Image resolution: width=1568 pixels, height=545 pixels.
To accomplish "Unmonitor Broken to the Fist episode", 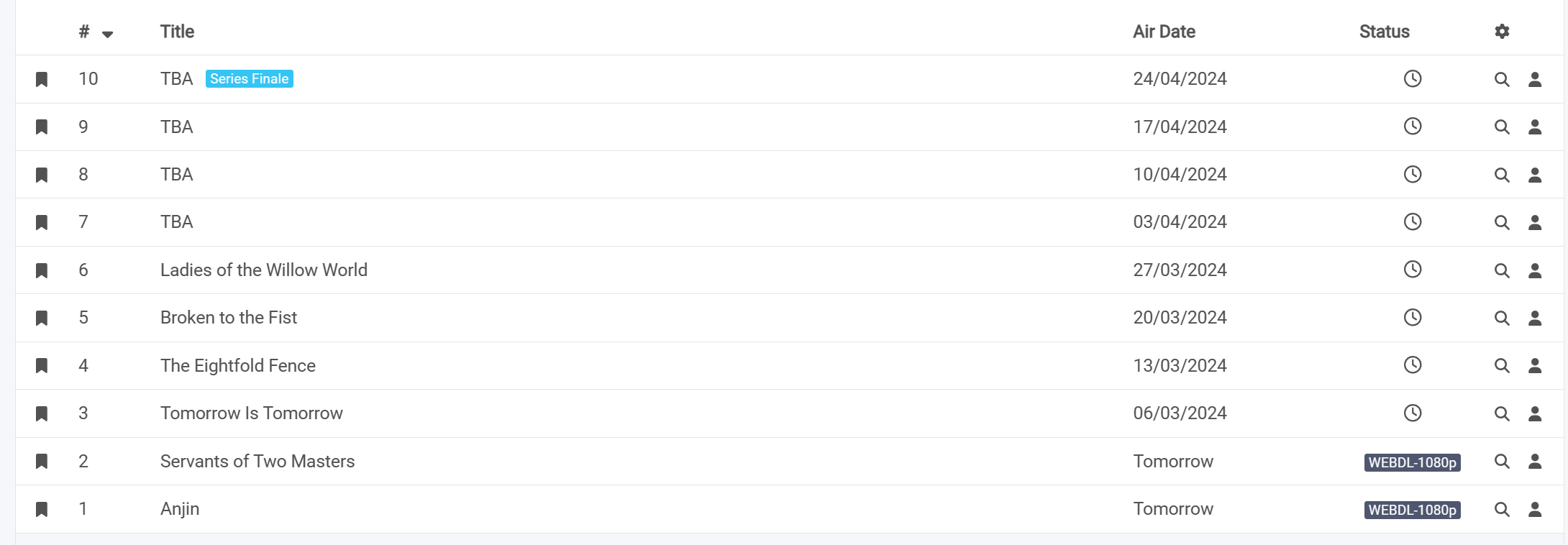I will coord(42,318).
